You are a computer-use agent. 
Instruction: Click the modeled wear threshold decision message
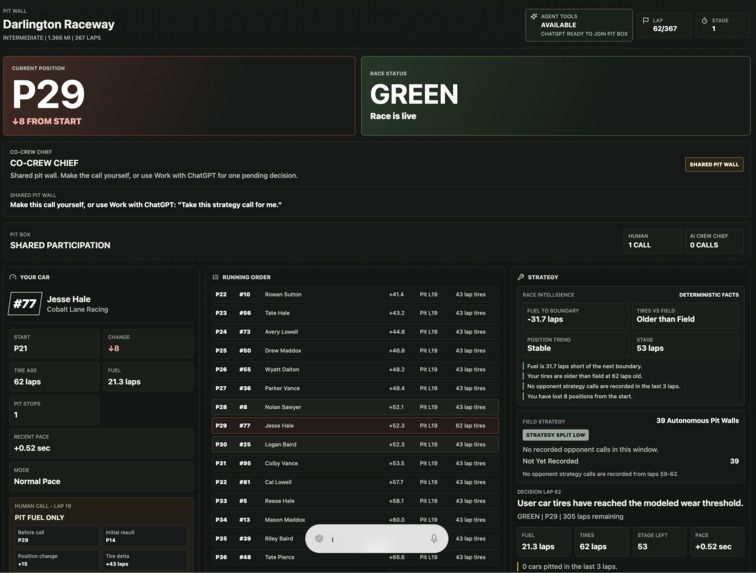coord(630,503)
